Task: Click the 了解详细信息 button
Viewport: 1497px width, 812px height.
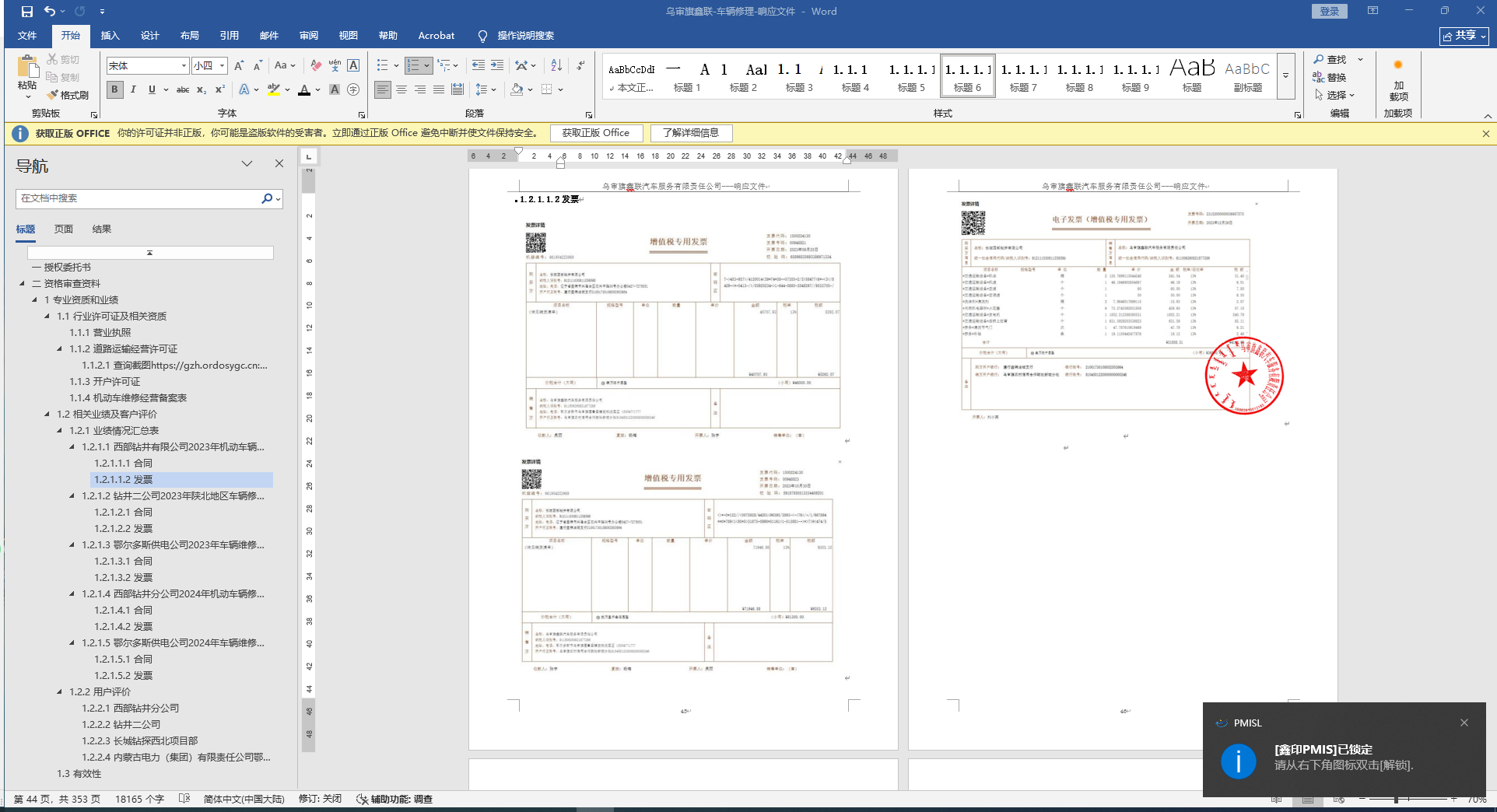Action: click(x=691, y=133)
